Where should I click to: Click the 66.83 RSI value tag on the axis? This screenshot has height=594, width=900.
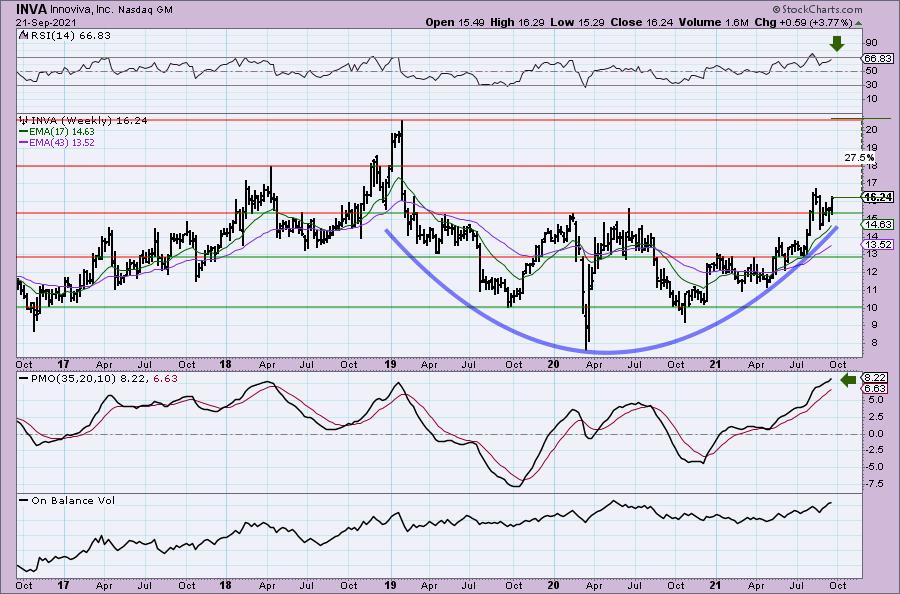[878, 59]
